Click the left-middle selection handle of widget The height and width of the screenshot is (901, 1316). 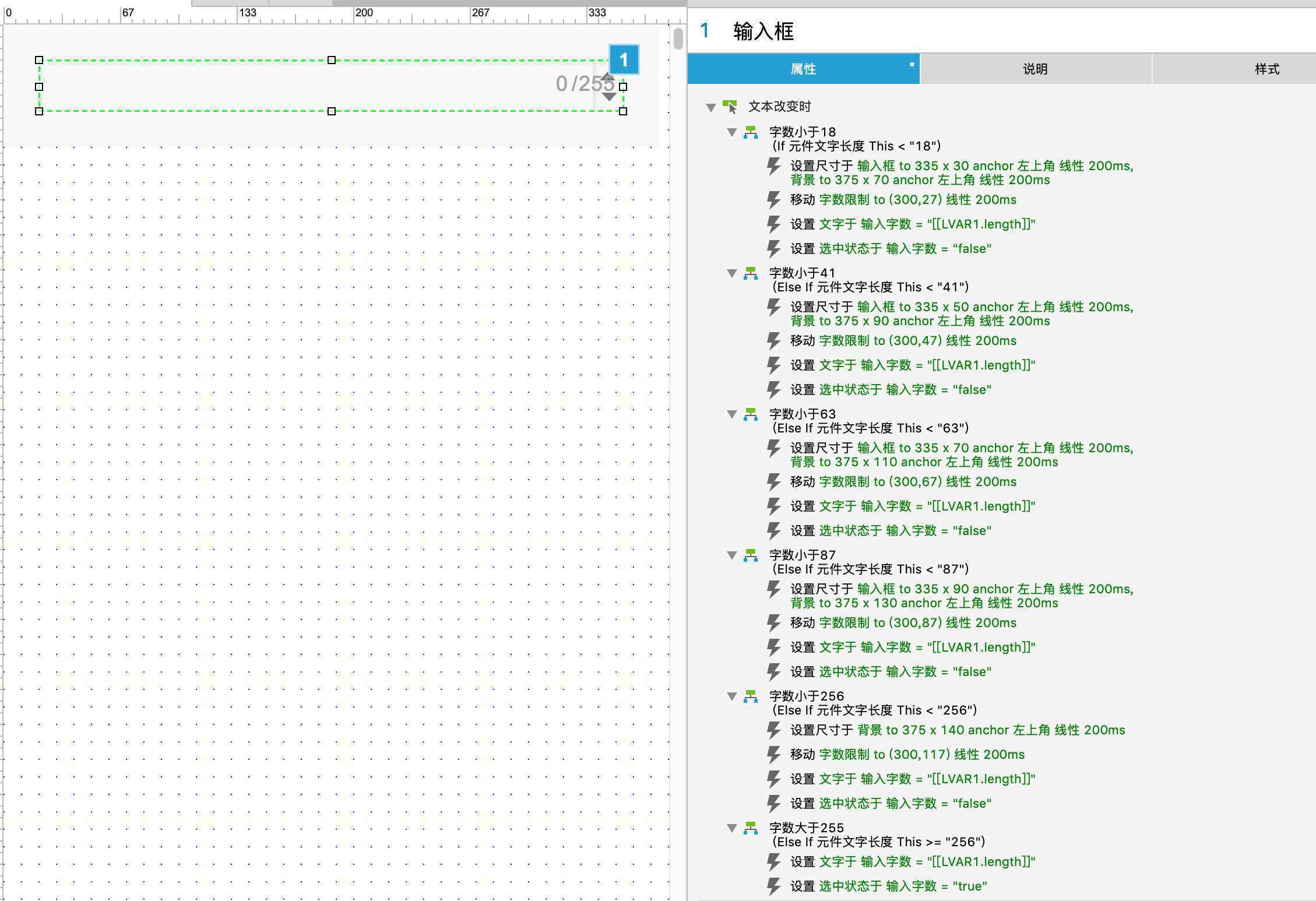(39, 87)
